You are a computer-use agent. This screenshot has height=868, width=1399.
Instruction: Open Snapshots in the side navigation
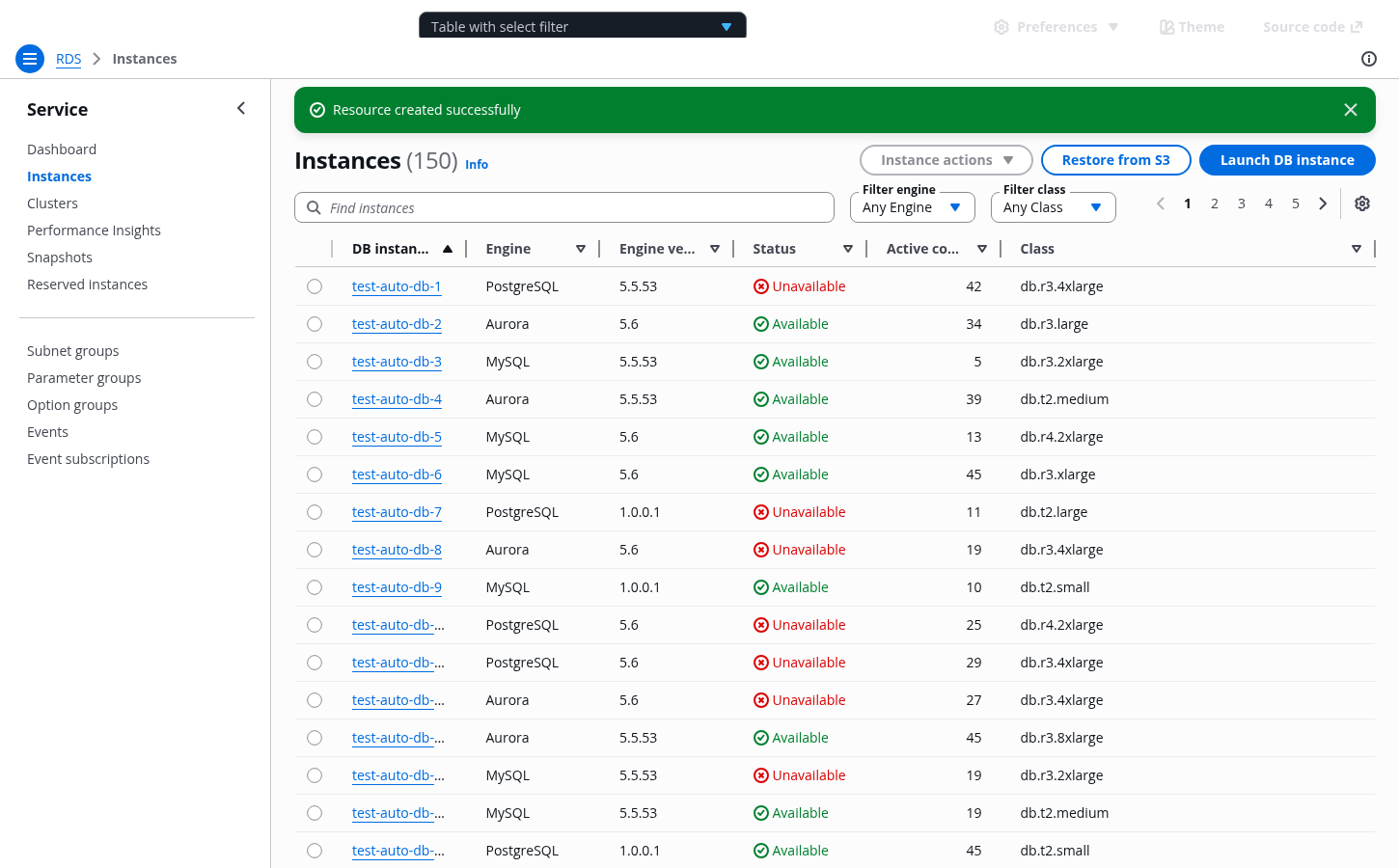pyautogui.click(x=60, y=258)
